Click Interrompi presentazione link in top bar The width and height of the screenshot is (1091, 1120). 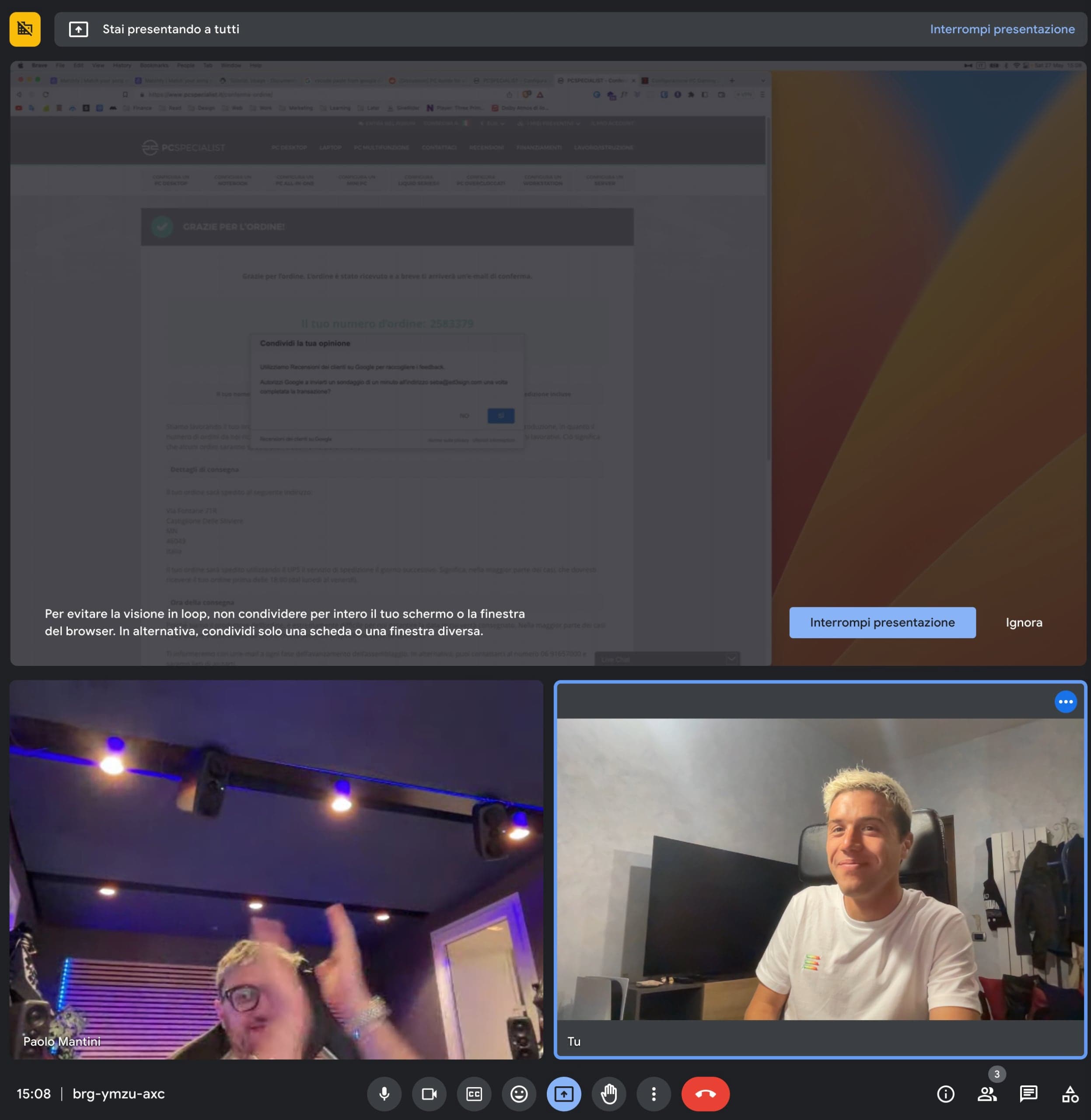pyautogui.click(x=1002, y=29)
